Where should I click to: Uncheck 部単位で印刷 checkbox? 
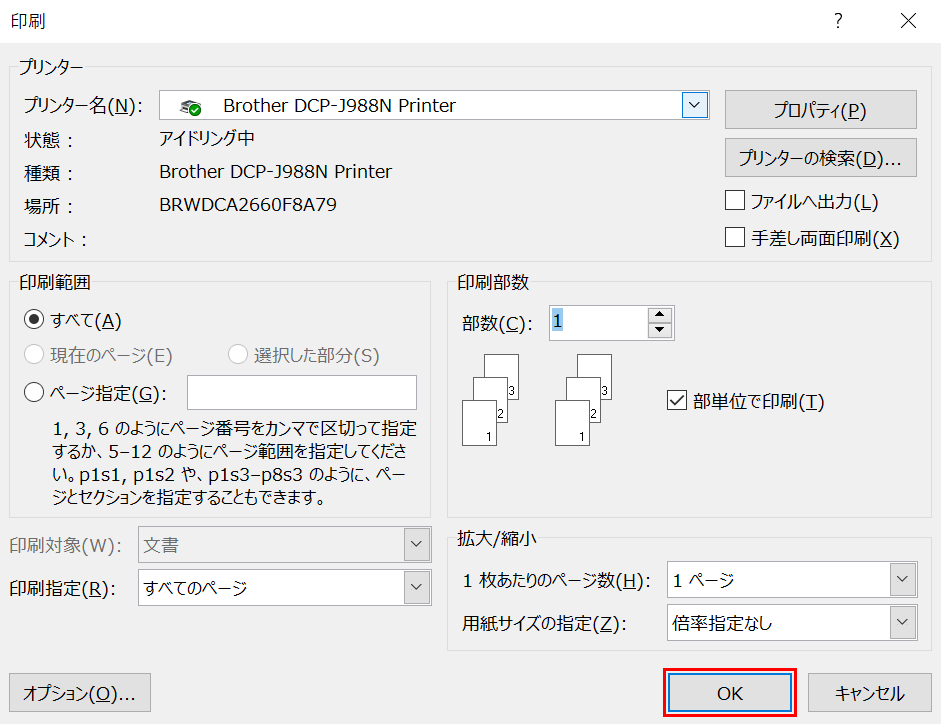coord(676,401)
